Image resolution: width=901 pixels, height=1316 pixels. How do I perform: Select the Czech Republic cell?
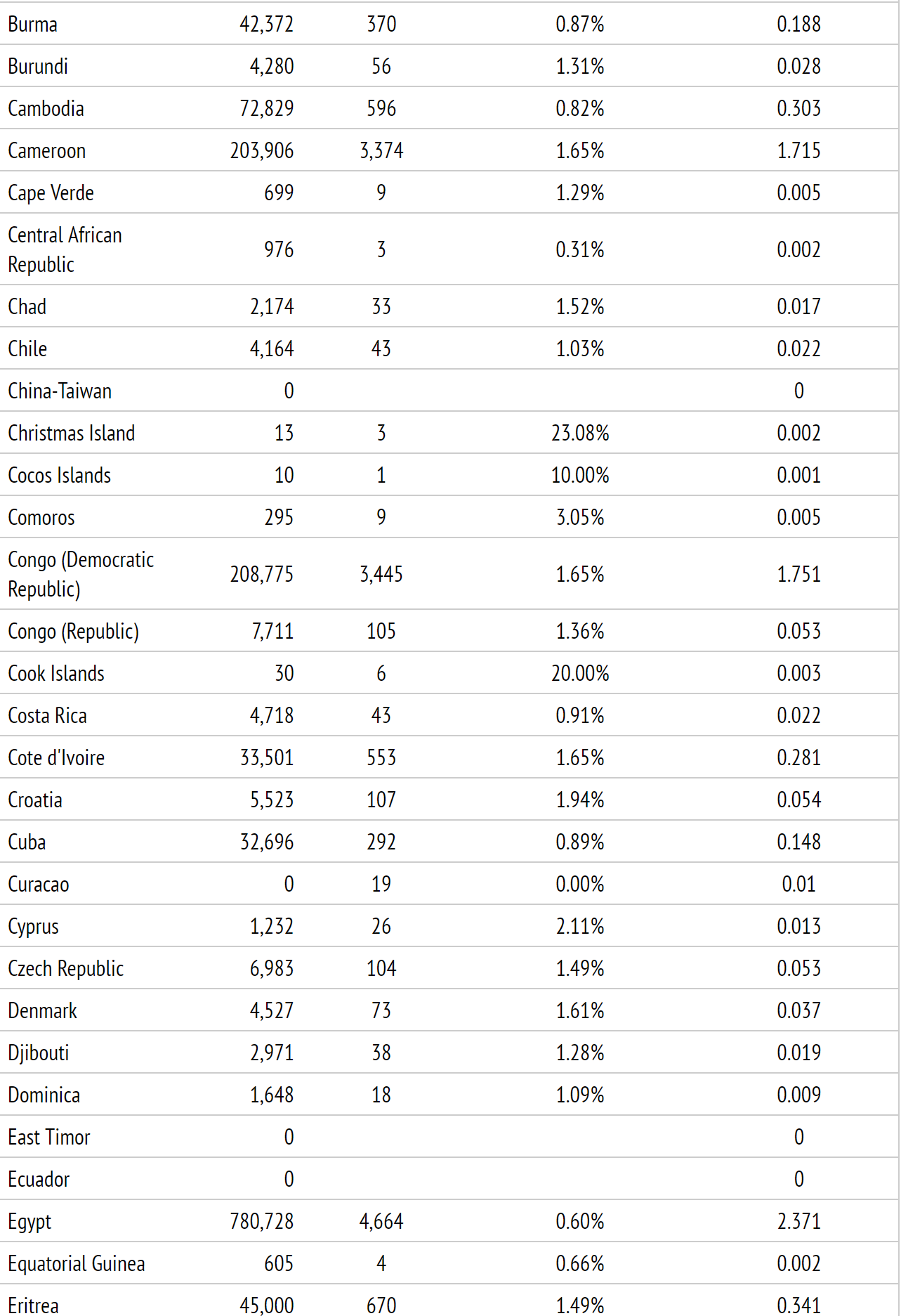66,969
